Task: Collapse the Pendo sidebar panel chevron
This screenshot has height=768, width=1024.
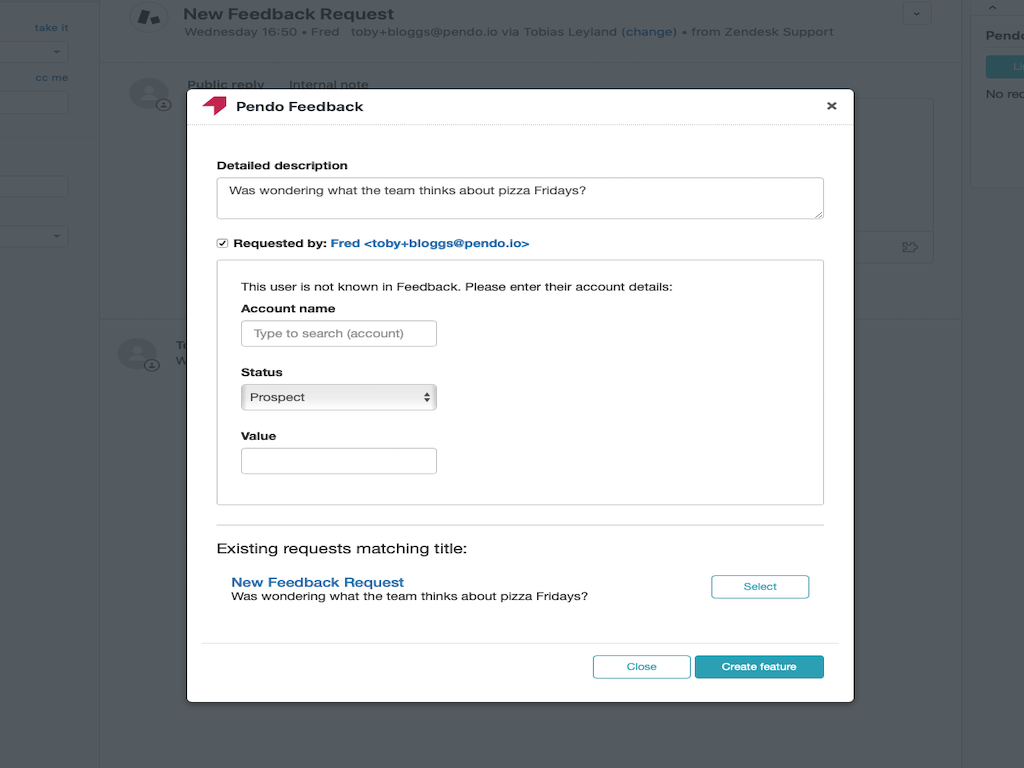Action: [992, 7]
